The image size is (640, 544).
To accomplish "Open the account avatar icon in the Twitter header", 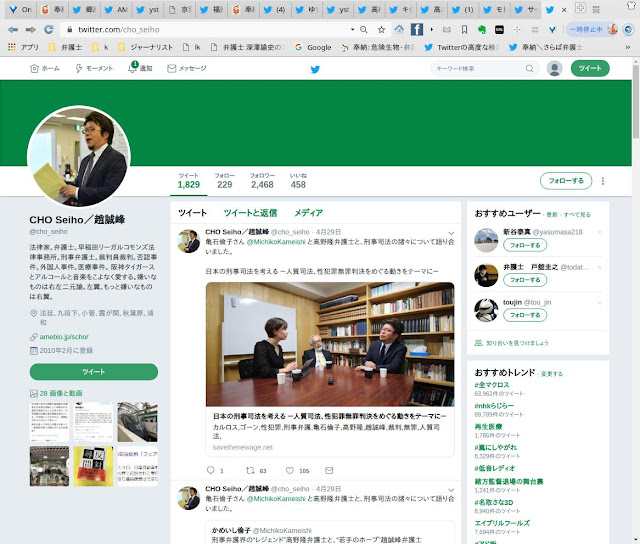I will (554, 68).
